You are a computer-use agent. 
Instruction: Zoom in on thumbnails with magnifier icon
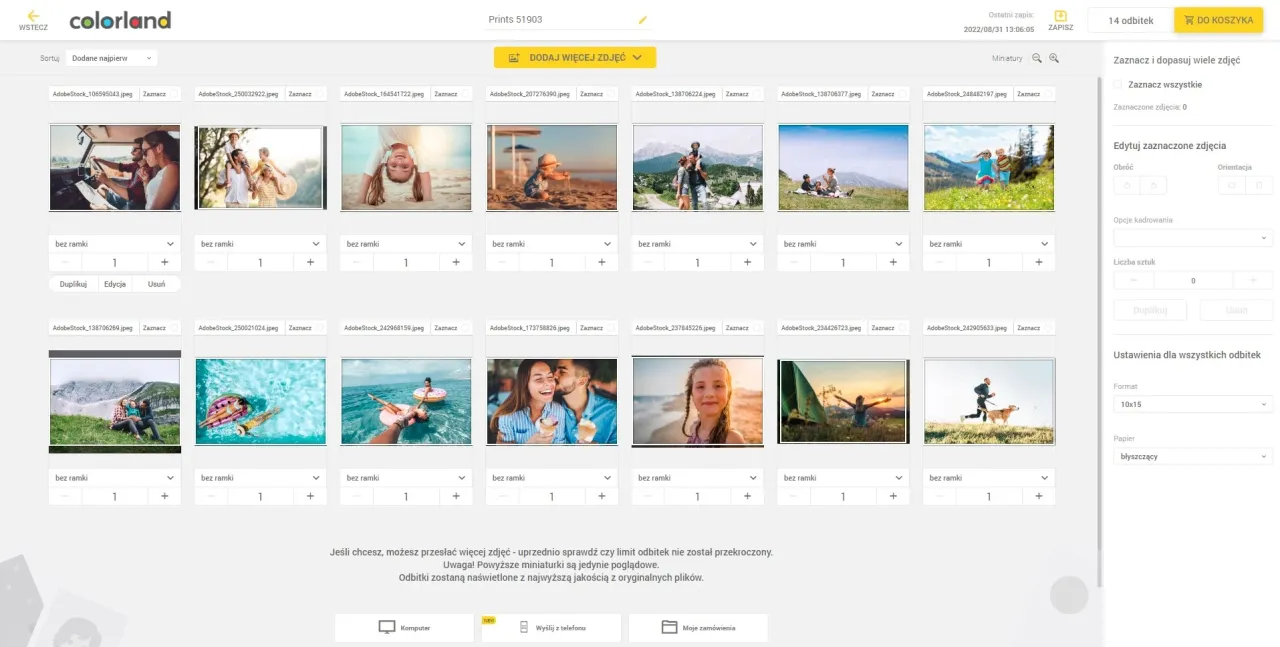(1054, 58)
